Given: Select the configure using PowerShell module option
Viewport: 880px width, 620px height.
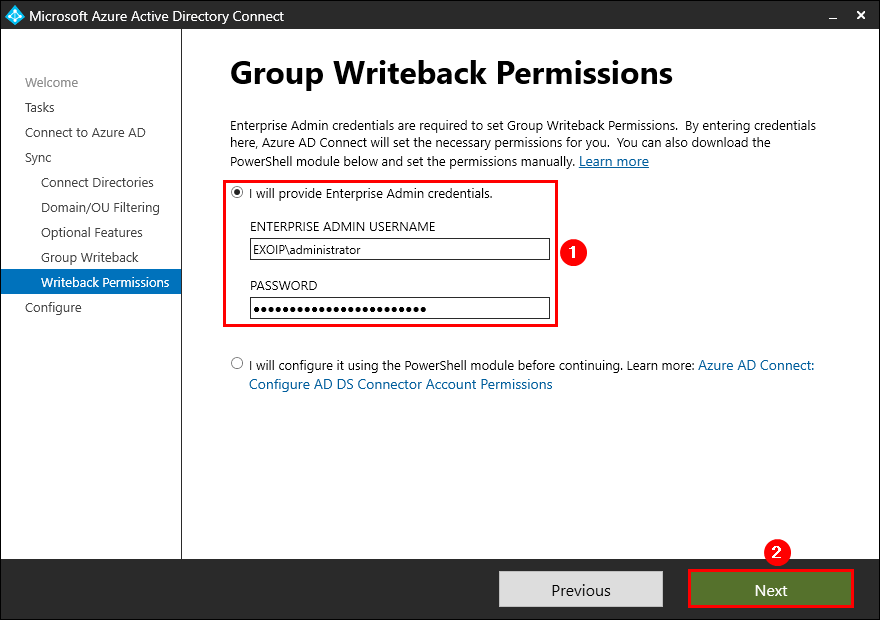Looking at the screenshot, I should pyautogui.click(x=237, y=364).
